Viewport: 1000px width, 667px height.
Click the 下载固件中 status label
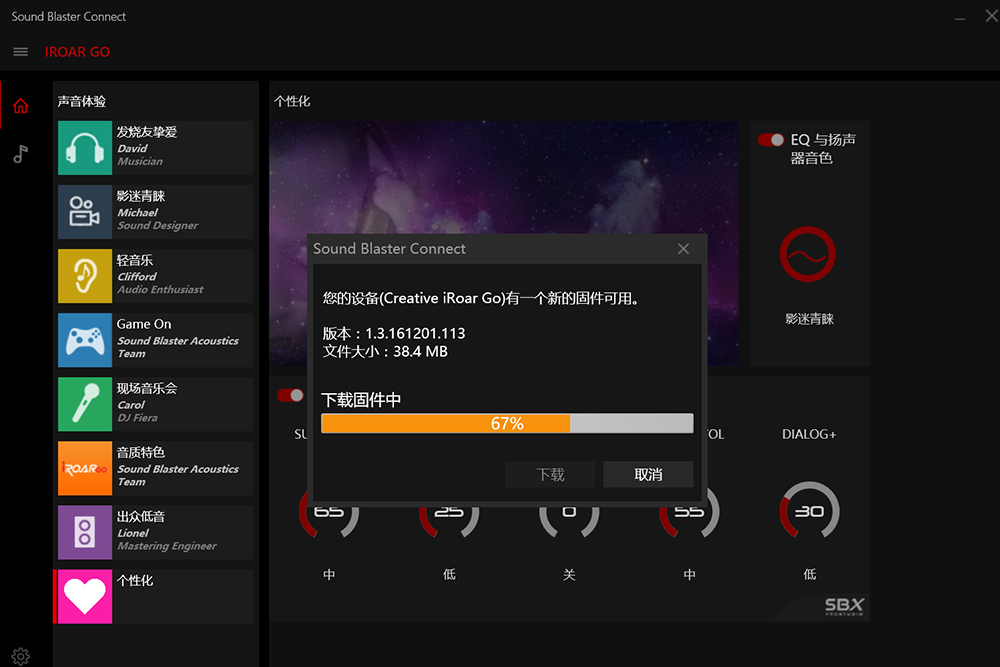click(361, 400)
